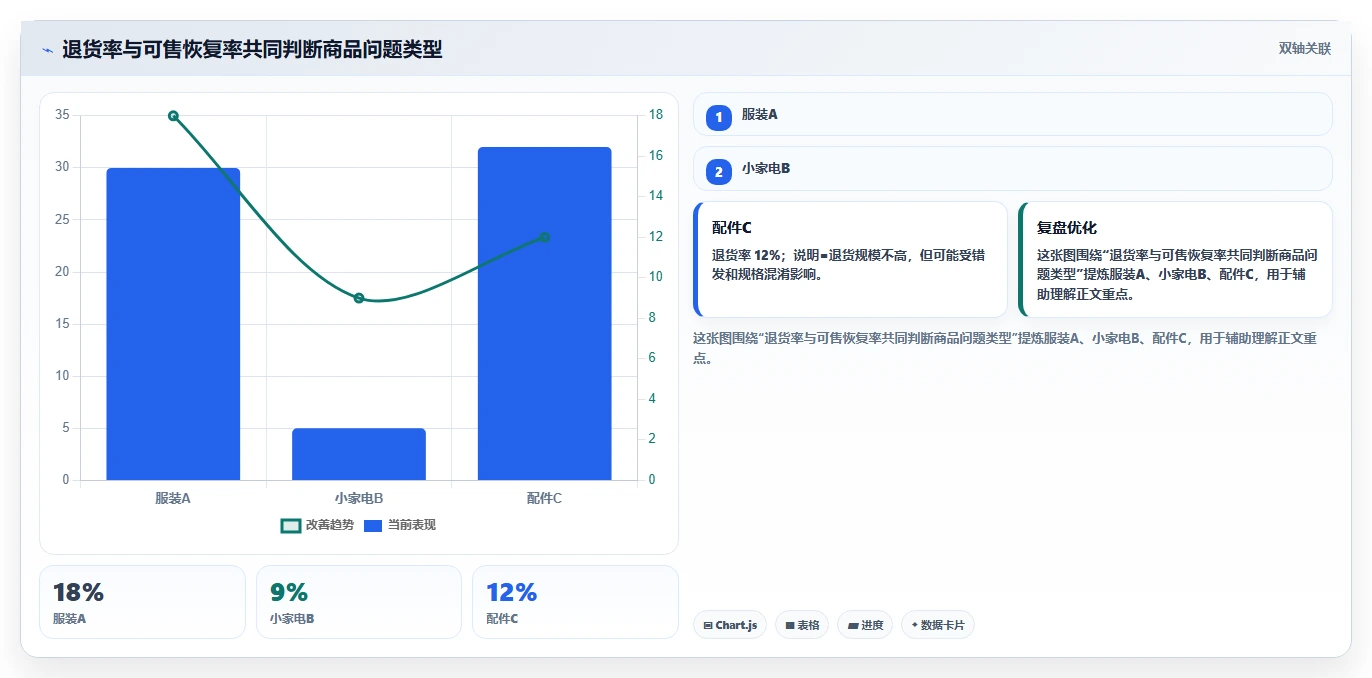Click the summary paragraph below the cards
The image size is (1372, 678).
(x=1005, y=348)
